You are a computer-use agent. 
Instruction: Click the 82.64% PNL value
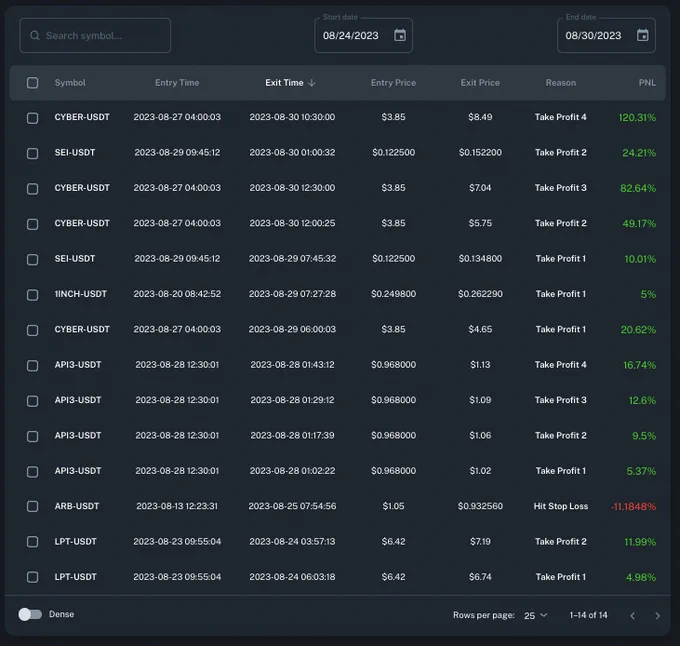(x=638, y=188)
